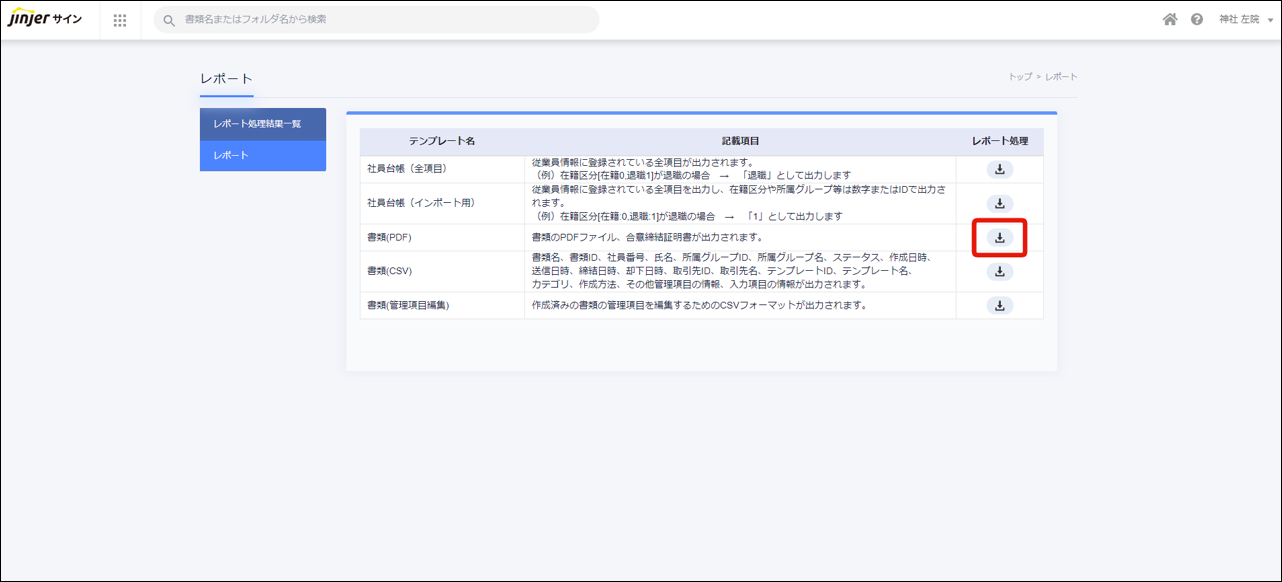1282x582 pixels.
Task: Click the 記載項目 column header
Action: tap(740, 142)
